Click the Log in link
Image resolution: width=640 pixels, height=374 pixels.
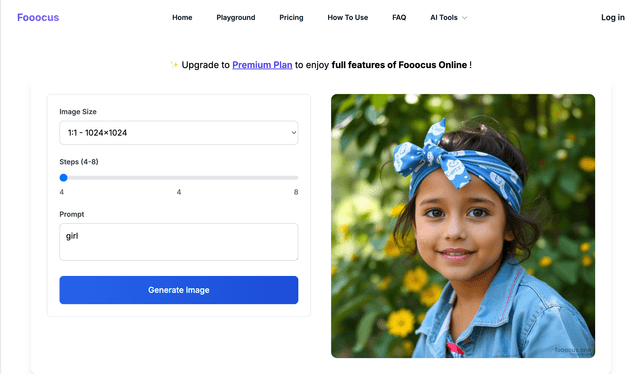pos(613,18)
